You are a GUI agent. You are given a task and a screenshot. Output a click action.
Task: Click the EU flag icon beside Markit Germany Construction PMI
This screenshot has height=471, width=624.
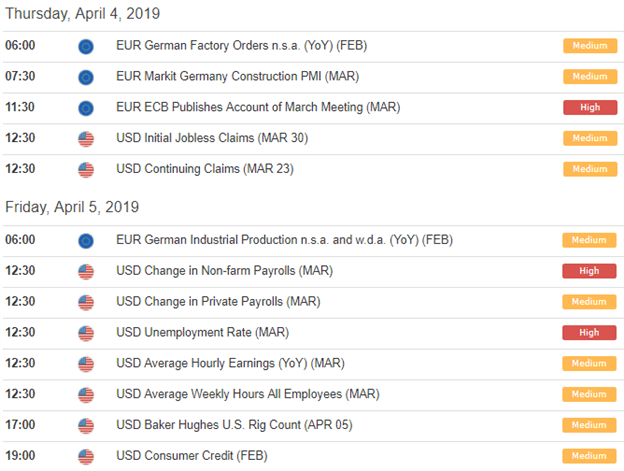(86, 77)
